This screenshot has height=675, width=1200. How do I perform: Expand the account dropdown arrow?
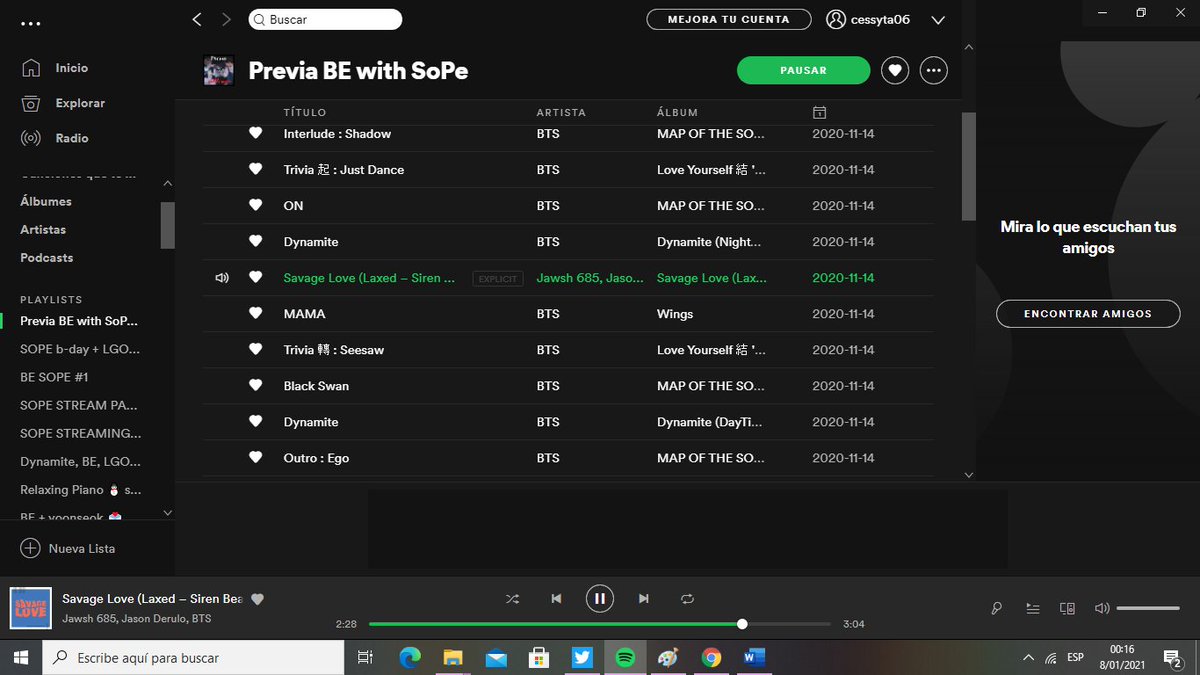(937, 20)
